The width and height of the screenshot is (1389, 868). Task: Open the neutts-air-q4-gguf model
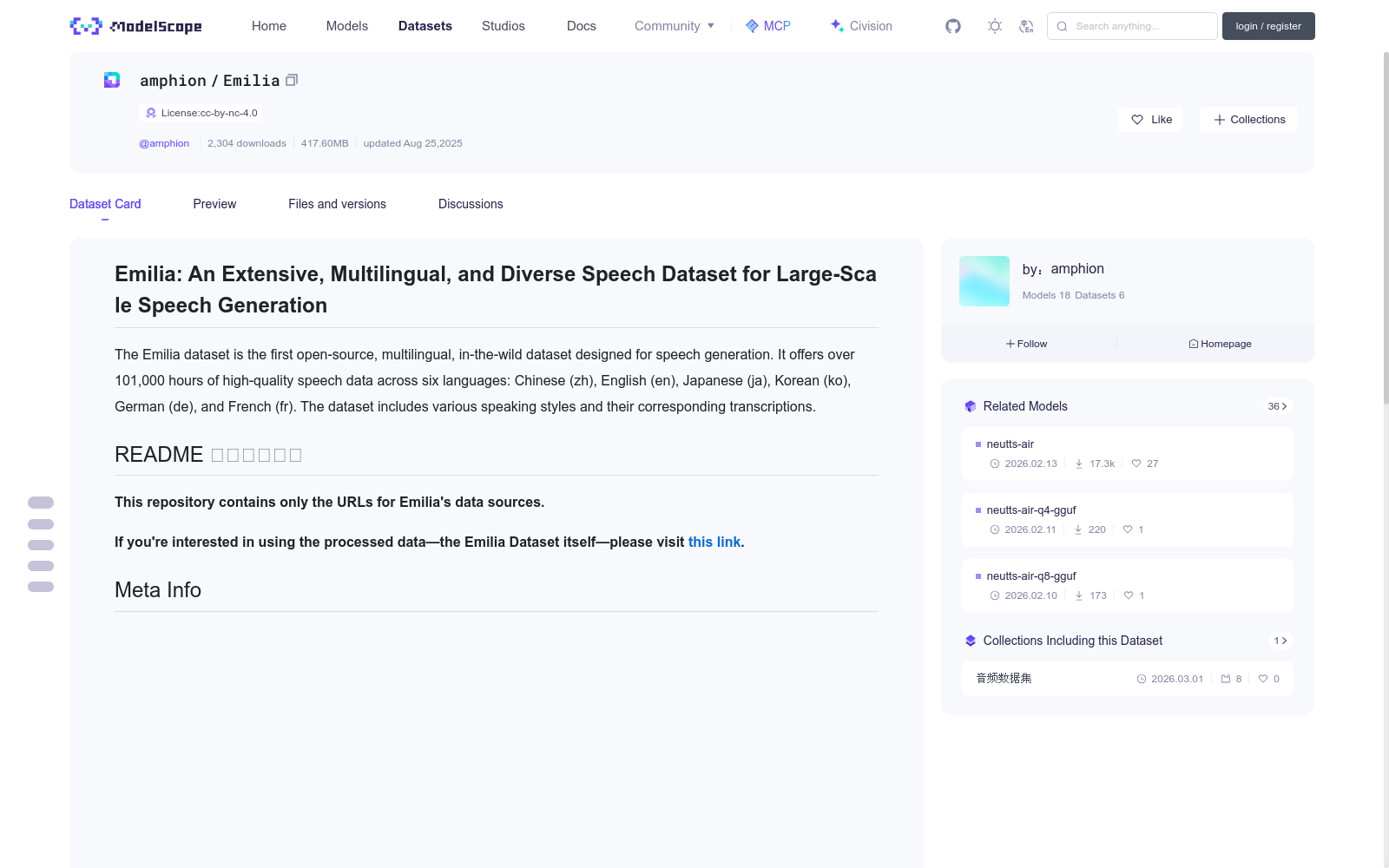[x=1127, y=520]
